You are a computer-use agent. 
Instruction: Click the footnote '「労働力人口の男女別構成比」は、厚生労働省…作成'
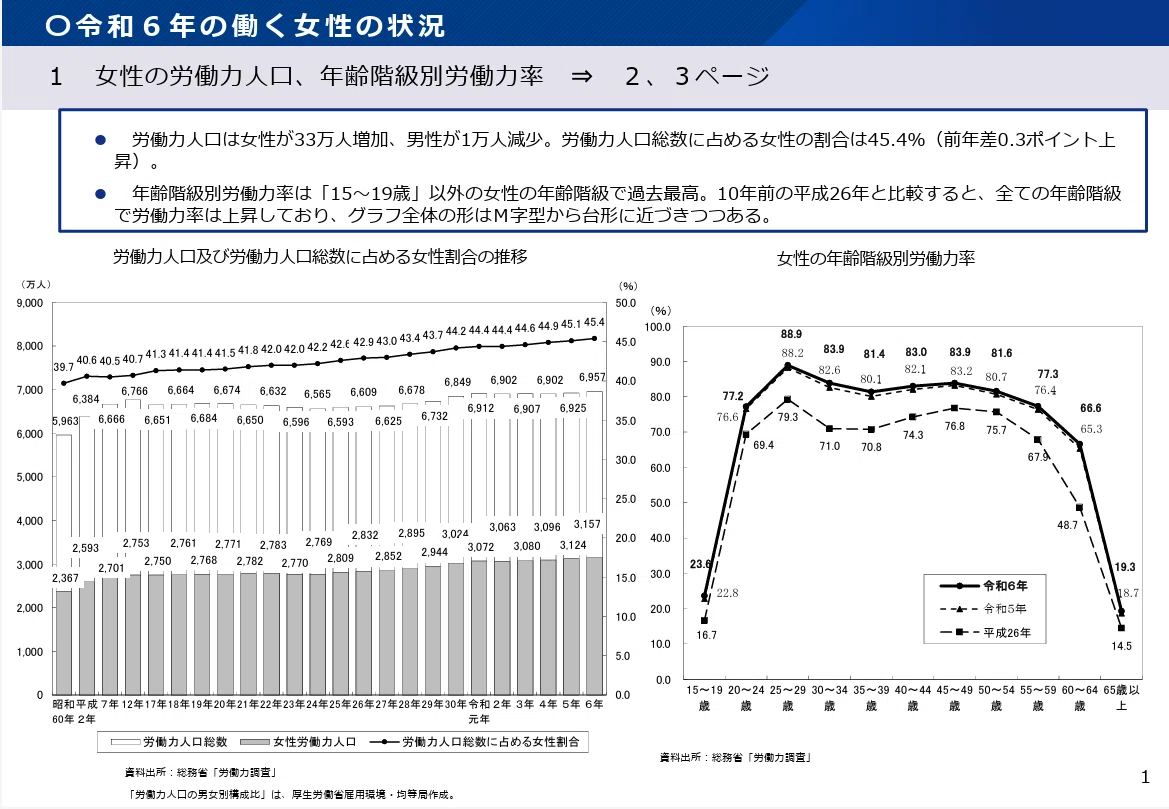tap(292, 794)
